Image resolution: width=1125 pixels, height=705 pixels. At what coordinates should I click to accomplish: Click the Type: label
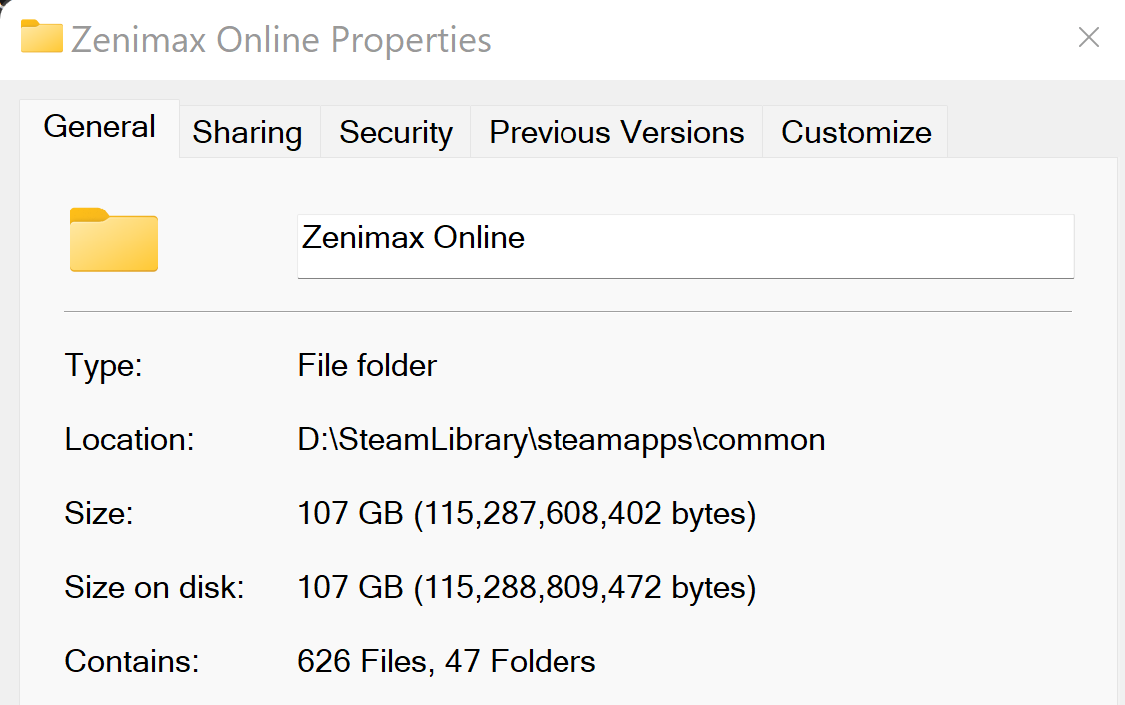click(104, 366)
